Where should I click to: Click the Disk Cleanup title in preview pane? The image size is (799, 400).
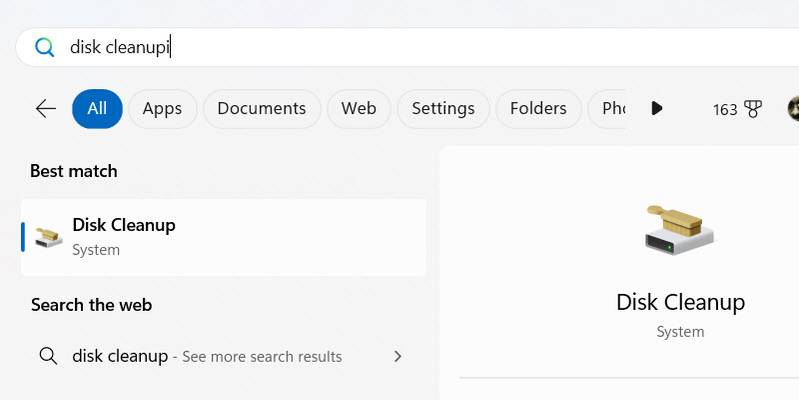point(680,302)
